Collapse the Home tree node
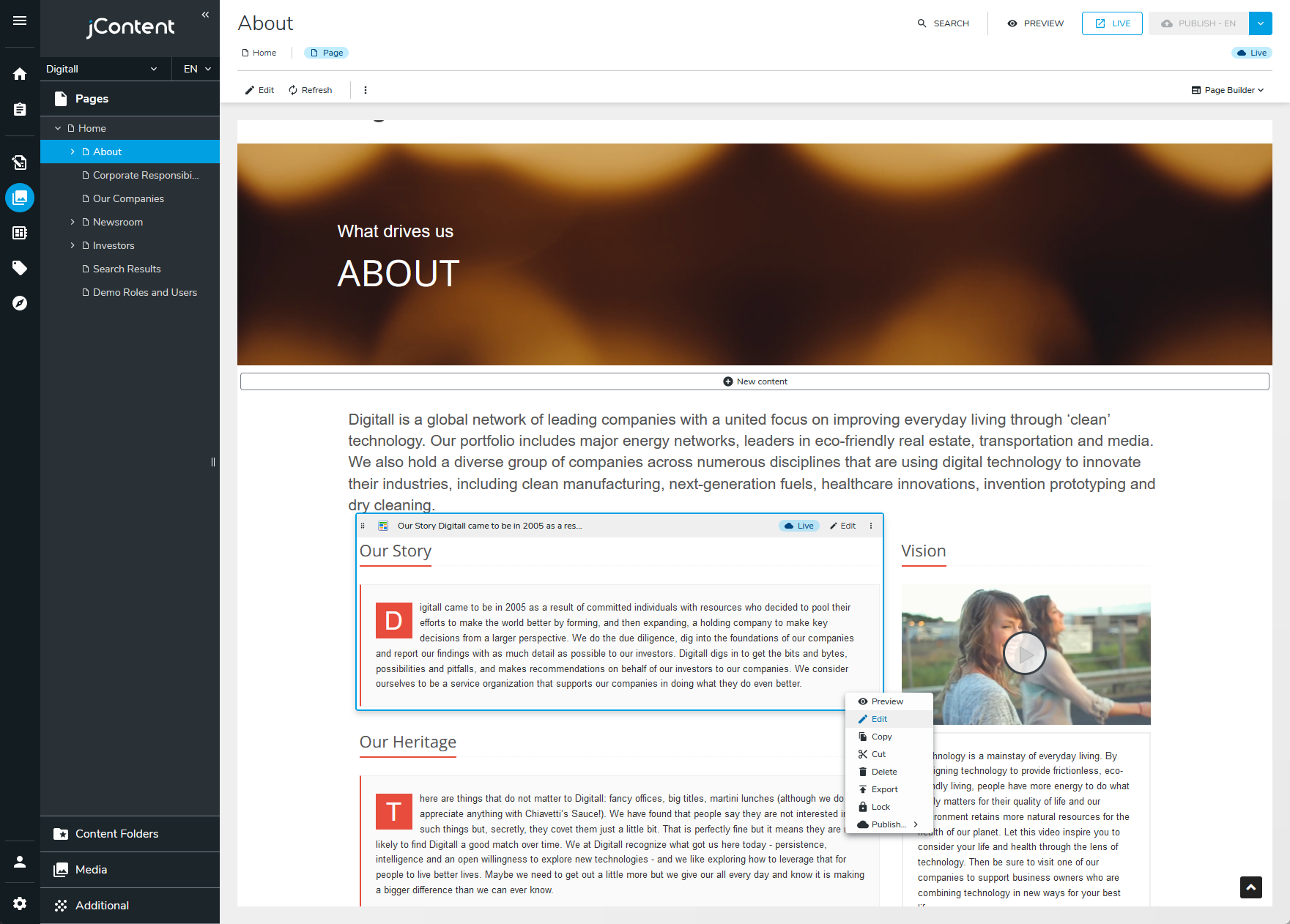The image size is (1290, 924). [58, 128]
